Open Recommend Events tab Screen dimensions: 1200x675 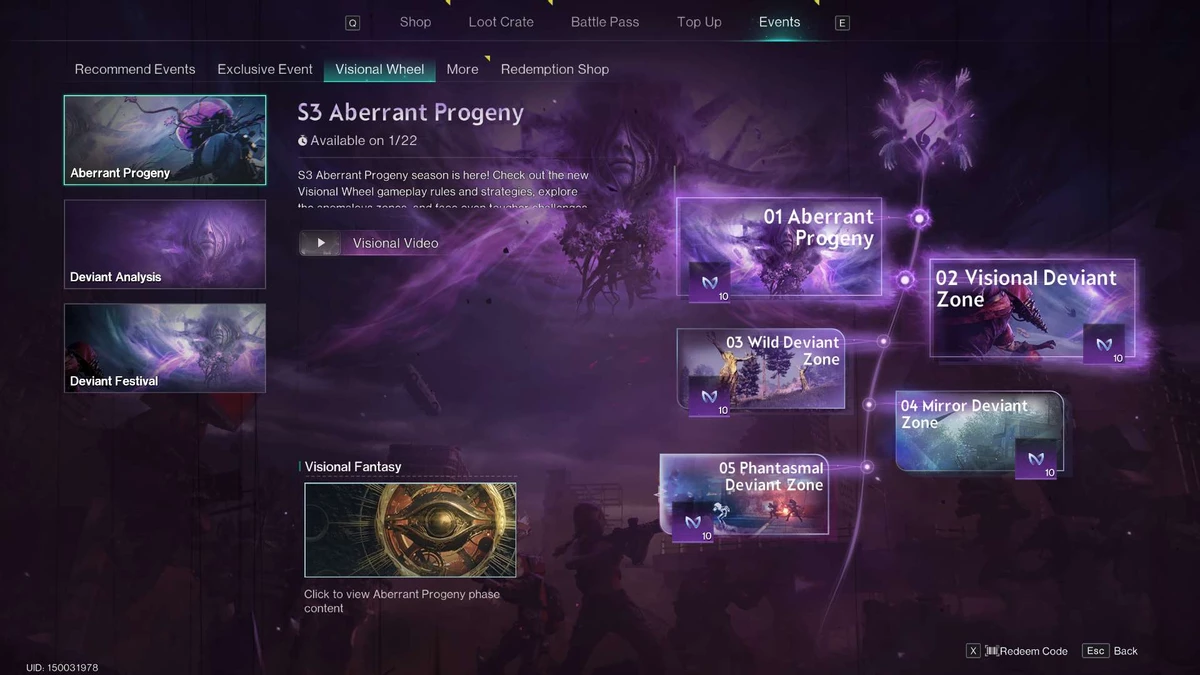coord(135,69)
